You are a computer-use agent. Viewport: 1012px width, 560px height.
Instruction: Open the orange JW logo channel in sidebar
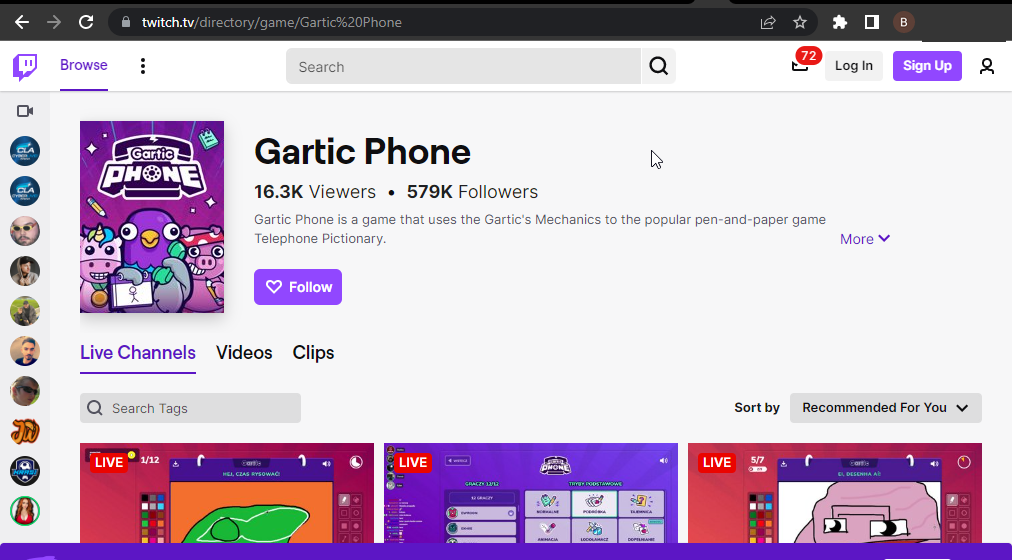click(x=25, y=431)
